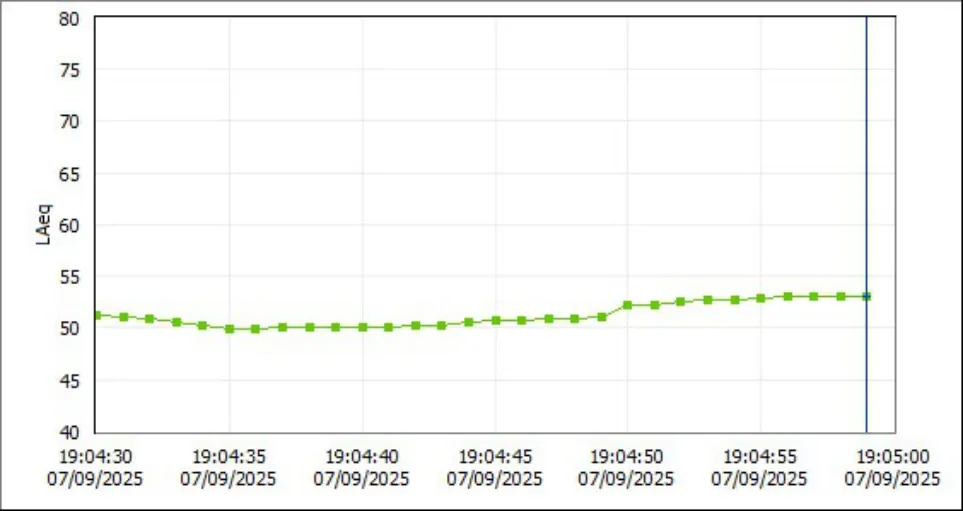Click the LAeq axis title
Image resolution: width=963 pixels, height=511 pixels.
pos(44,225)
